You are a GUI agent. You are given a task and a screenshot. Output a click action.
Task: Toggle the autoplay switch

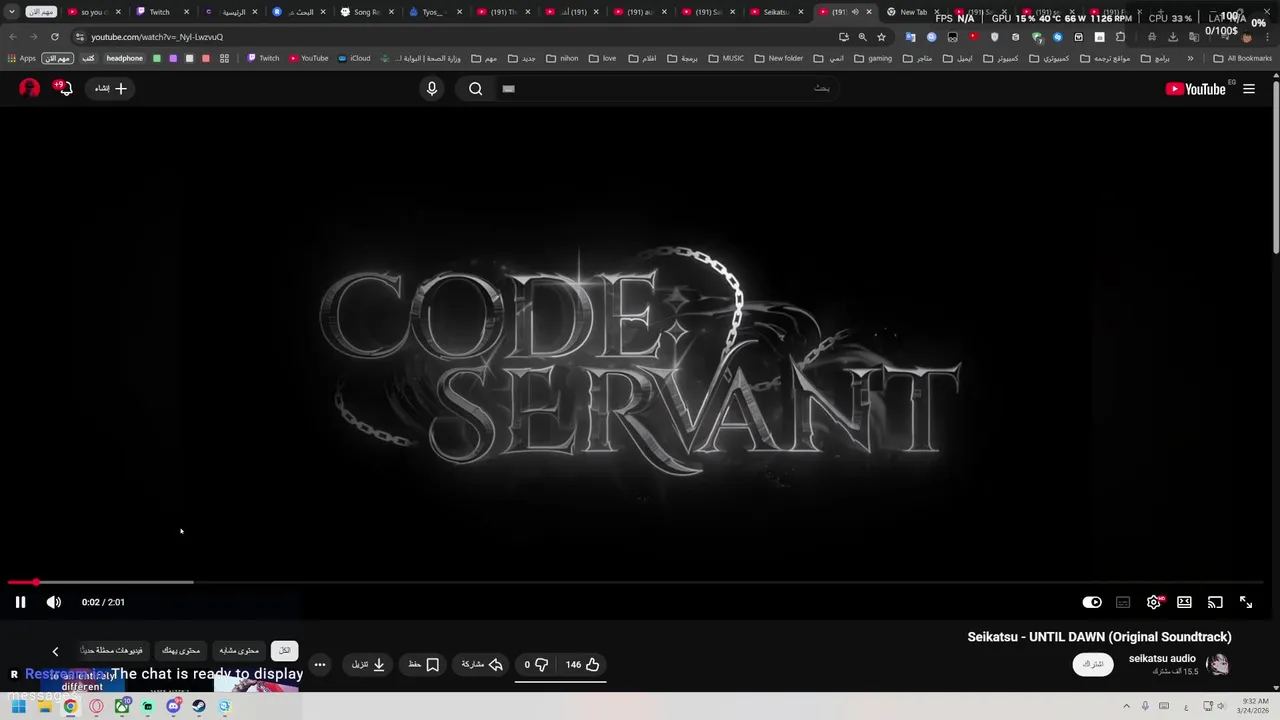pos(1092,602)
